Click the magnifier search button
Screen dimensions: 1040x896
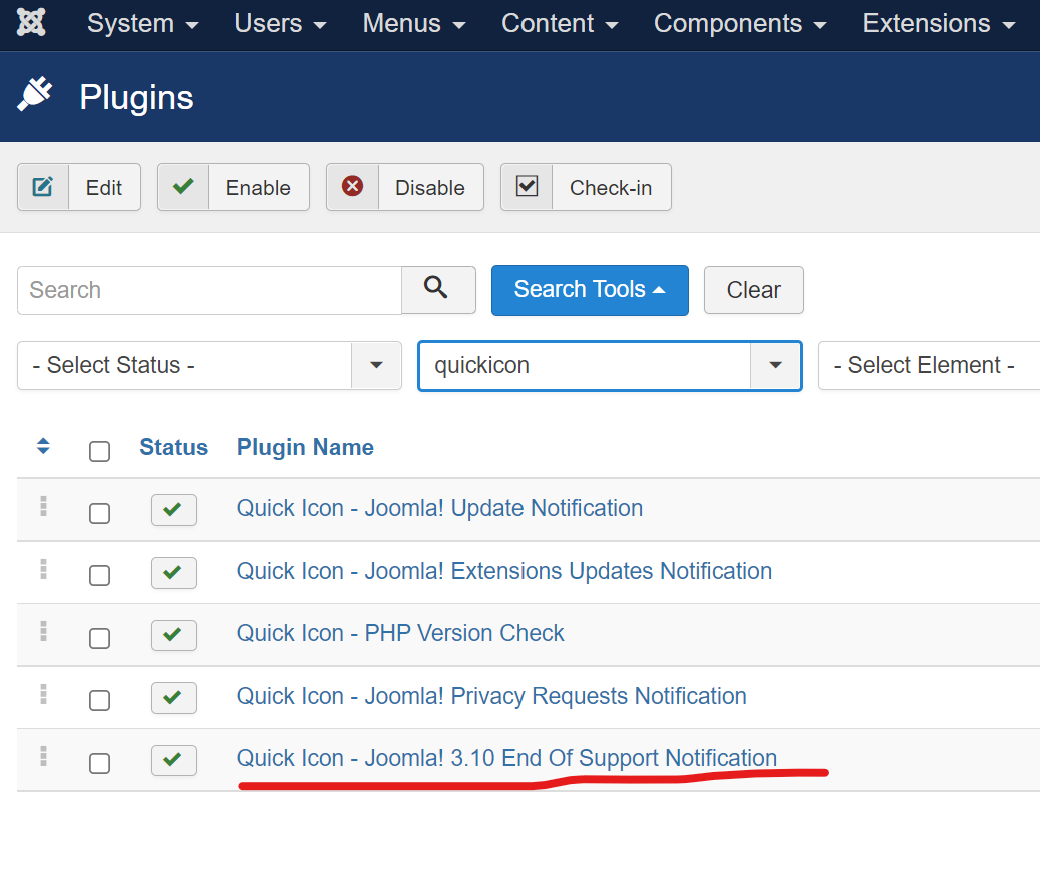pyautogui.click(x=438, y=290)
